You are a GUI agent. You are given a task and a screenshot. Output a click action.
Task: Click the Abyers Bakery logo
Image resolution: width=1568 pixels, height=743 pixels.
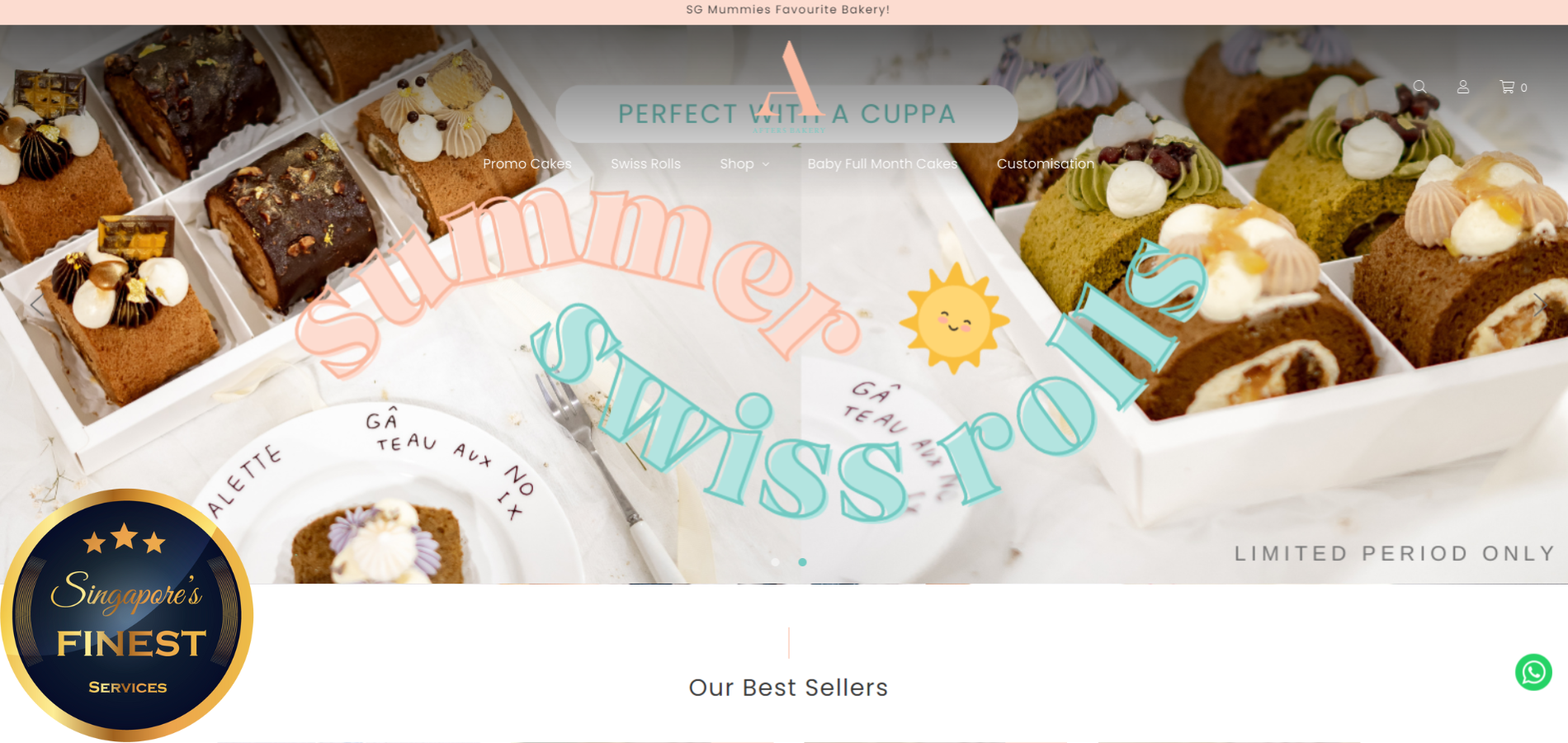tap(790, 87)
